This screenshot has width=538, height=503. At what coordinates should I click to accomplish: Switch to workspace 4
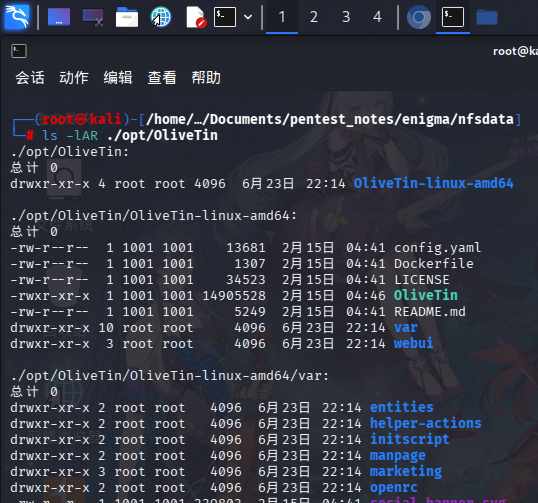click(377, 17)
